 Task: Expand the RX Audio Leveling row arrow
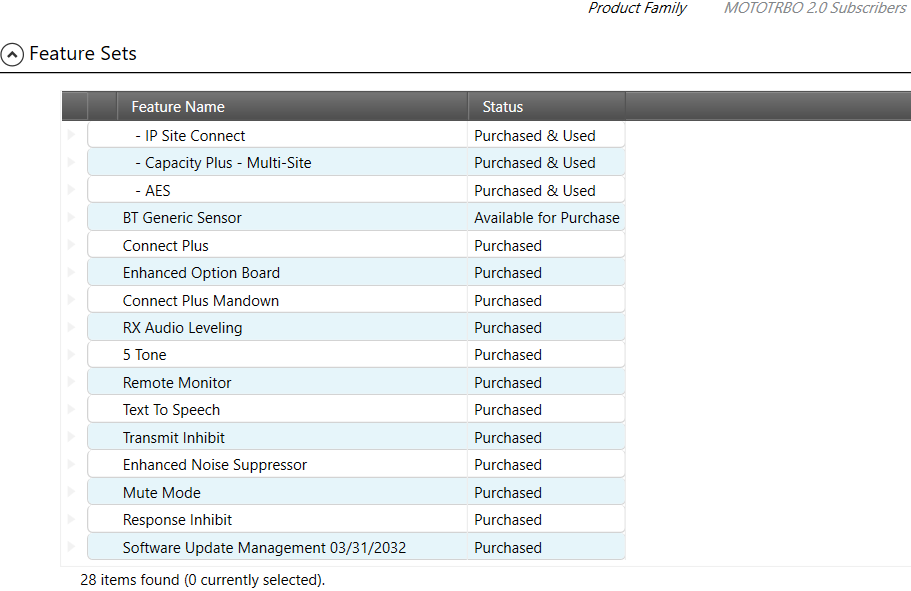(71, 327)
